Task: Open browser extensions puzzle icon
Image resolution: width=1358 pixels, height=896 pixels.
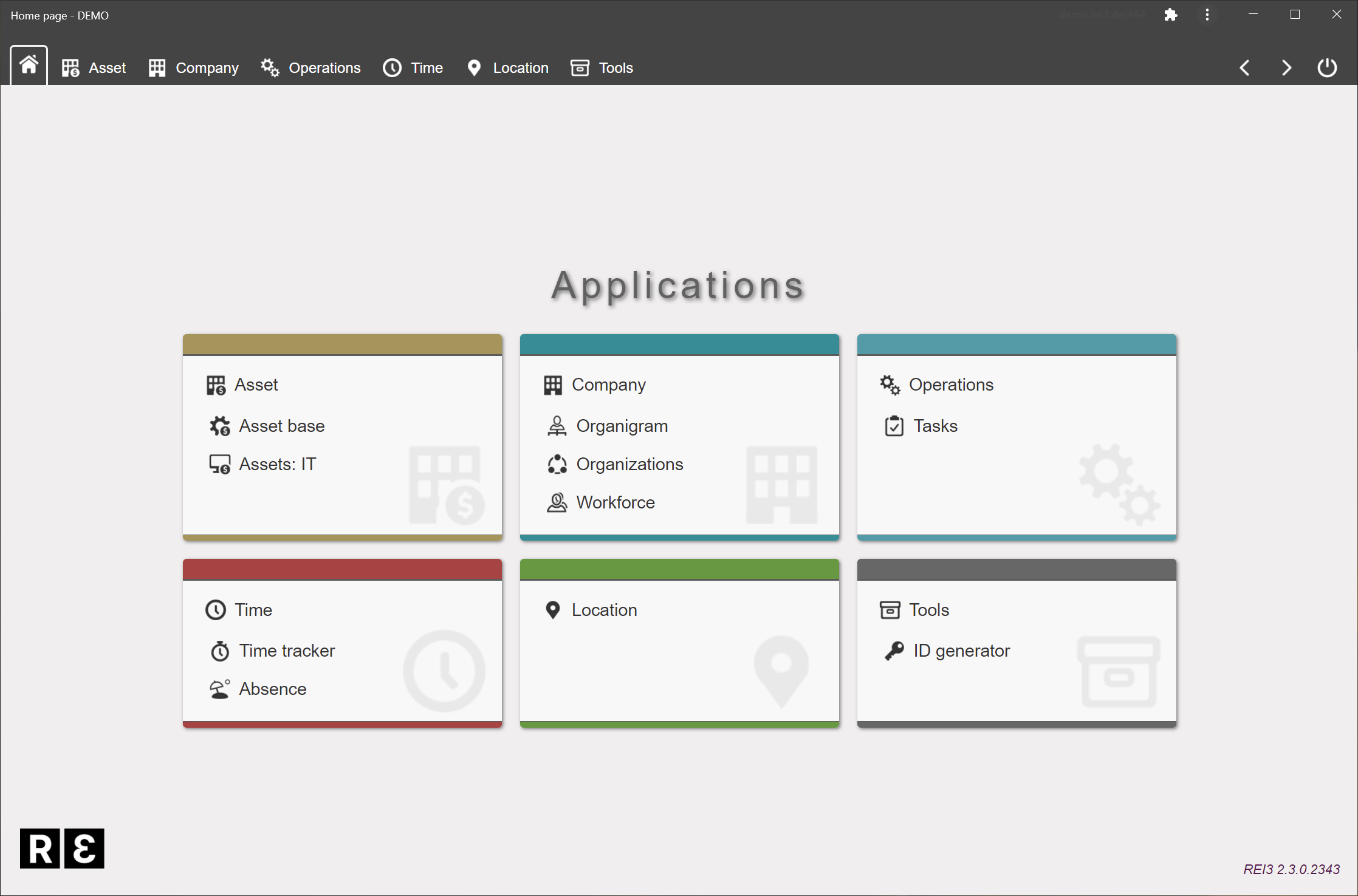Action: [1170, 15]
